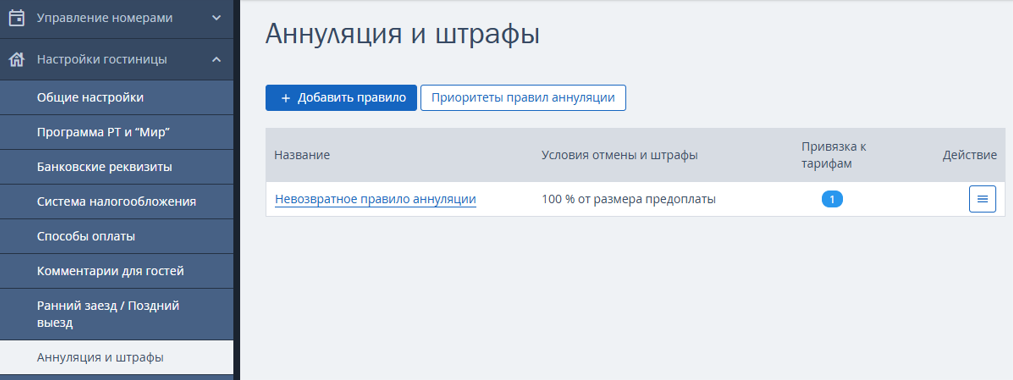Click the Условия отмены и штрафы header

pos(620,155)
